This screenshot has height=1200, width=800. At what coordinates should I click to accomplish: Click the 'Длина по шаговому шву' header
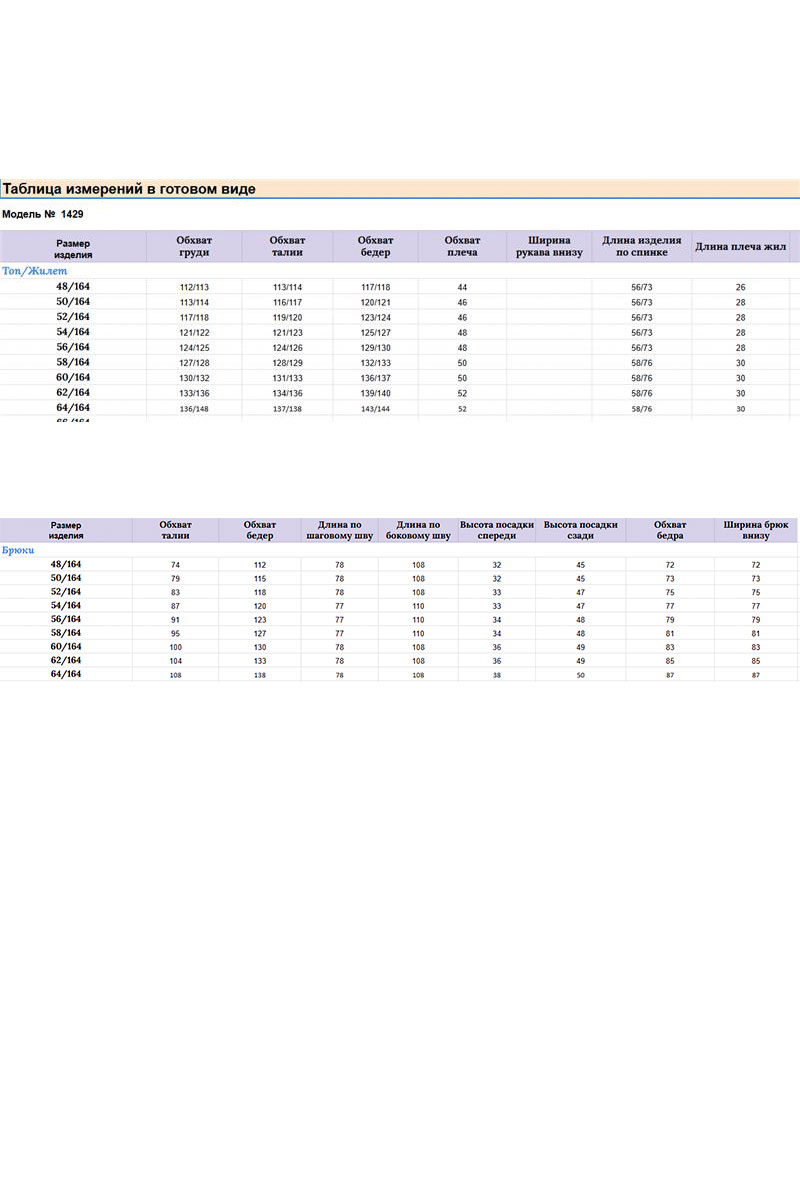click(339, 530)
